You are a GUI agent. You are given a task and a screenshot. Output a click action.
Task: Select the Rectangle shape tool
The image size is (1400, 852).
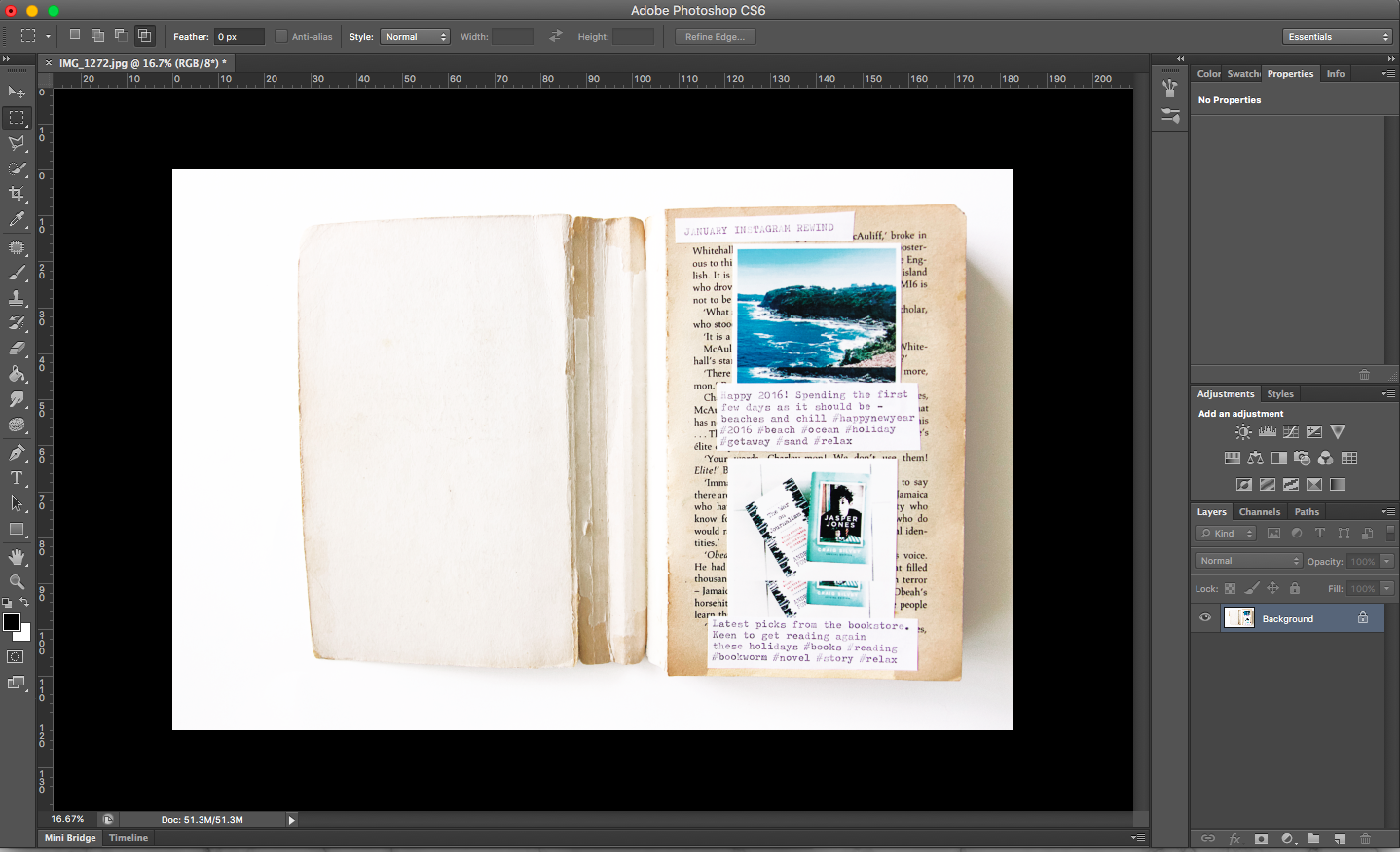point(17,530)
